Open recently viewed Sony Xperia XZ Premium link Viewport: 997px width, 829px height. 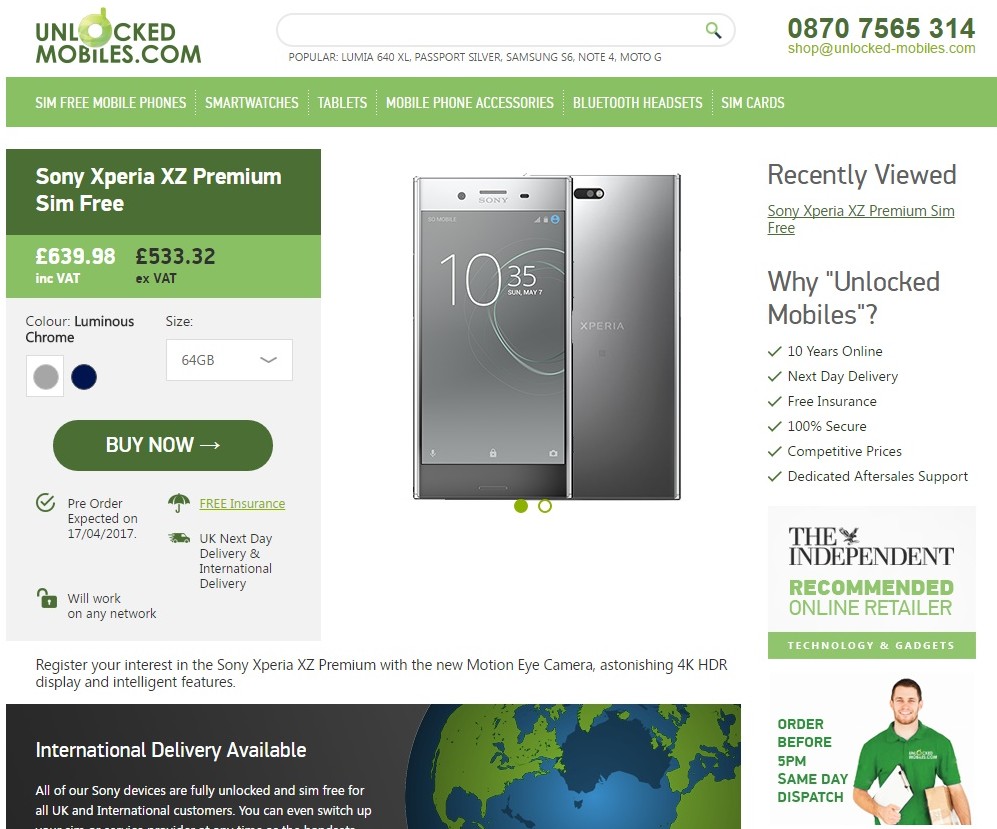click(861, 219)
